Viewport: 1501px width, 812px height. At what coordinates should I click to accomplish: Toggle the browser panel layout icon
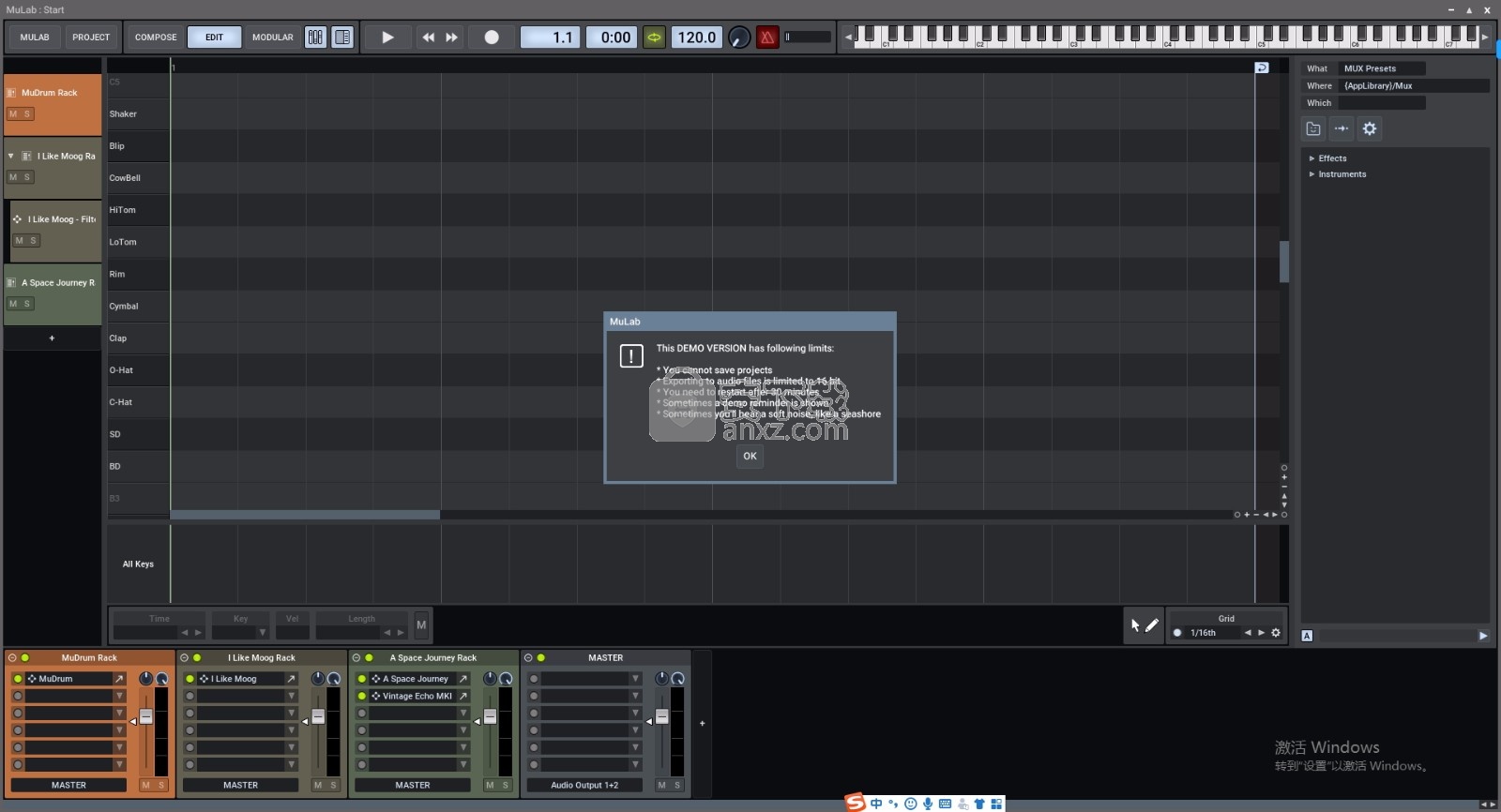point(342,38)
